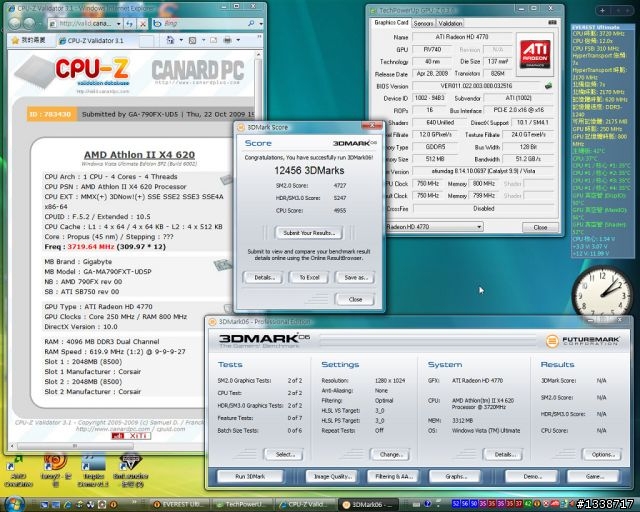Expand the print button dropdown arrow
The width and height of the screenshot is (640, 512).
(238, 40)
